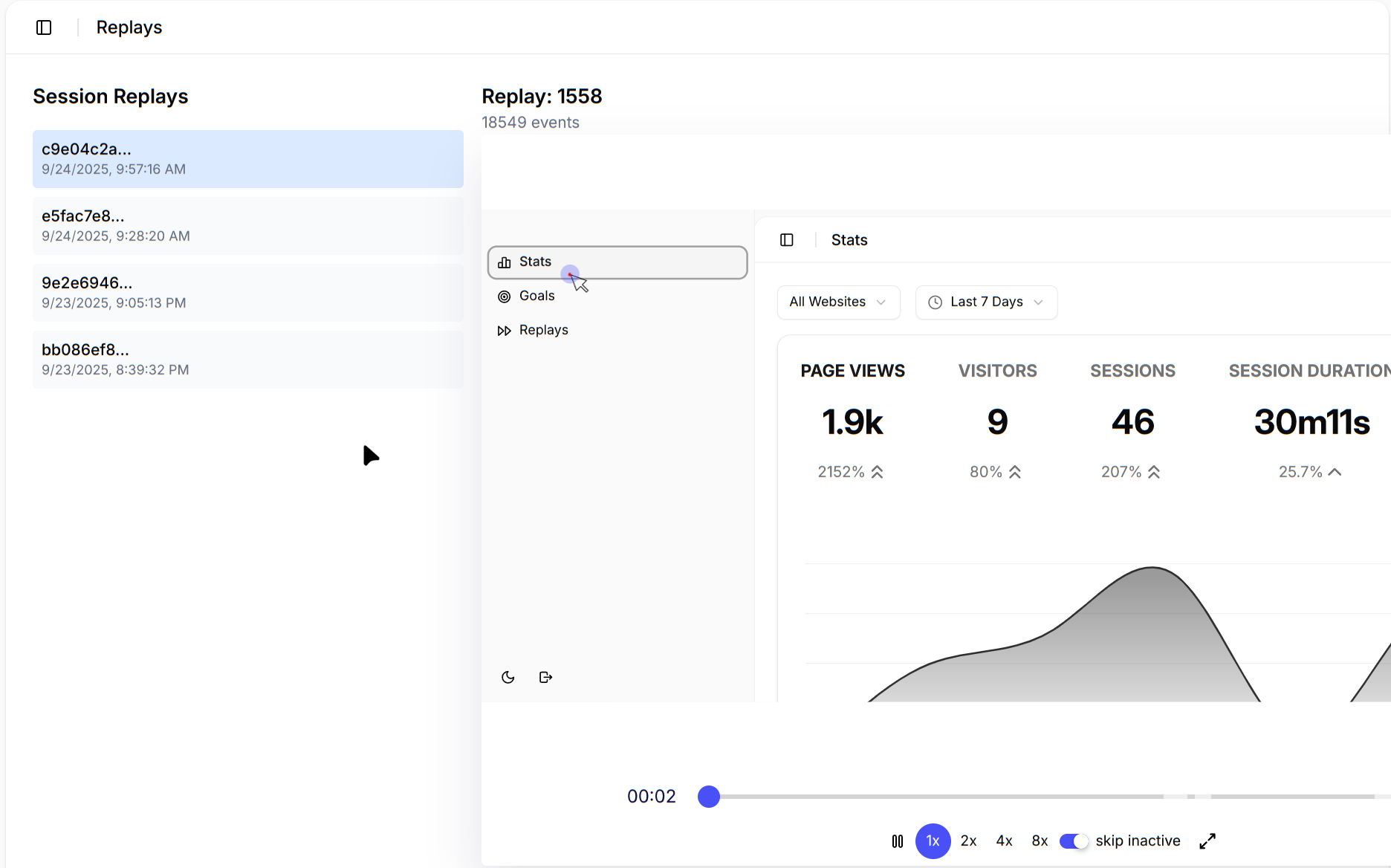
Task: Click the dark mode moon icon
Action: coord(508,677)
